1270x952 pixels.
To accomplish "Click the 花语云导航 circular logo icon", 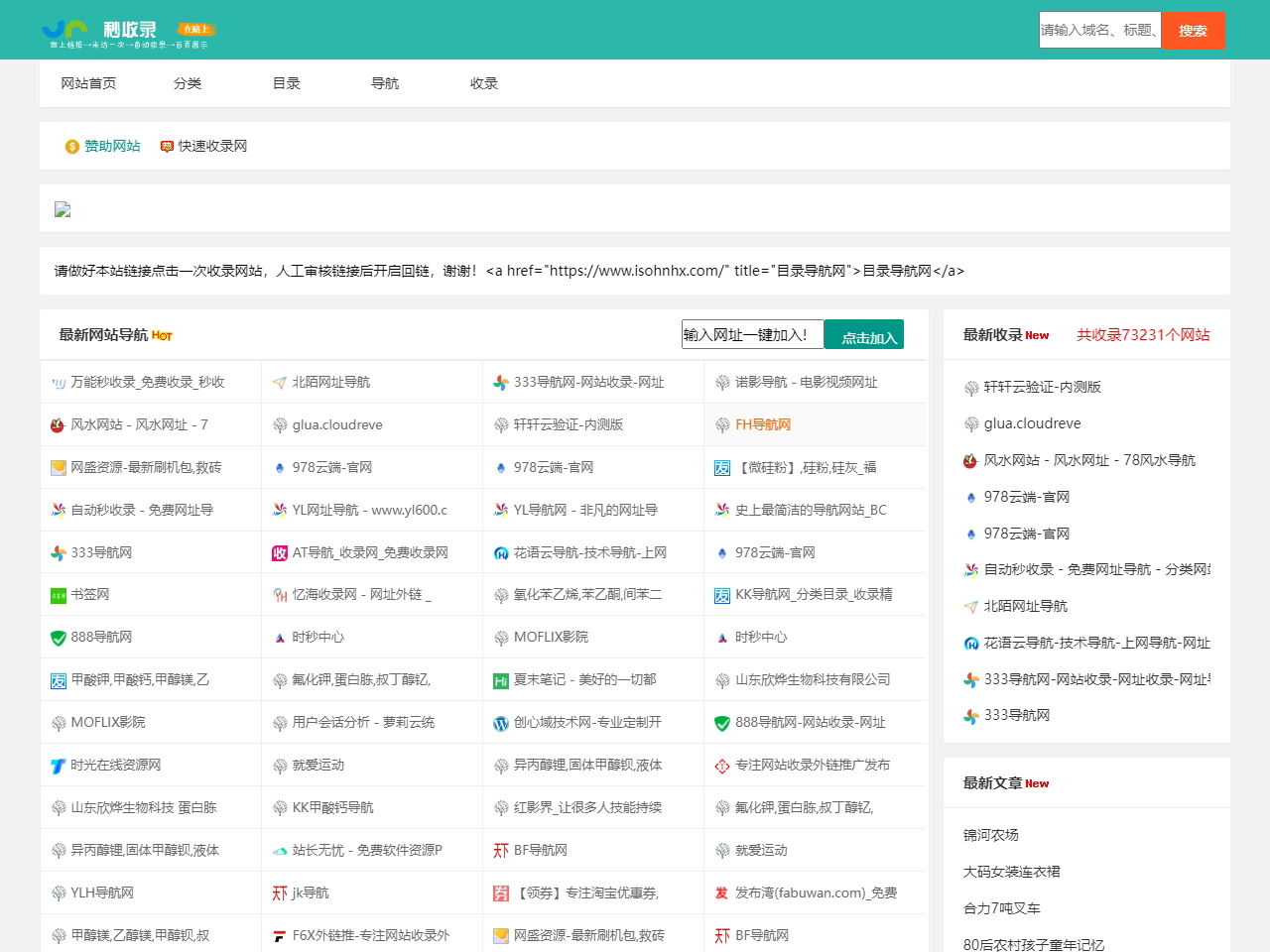I will click(x=501, y=552).
